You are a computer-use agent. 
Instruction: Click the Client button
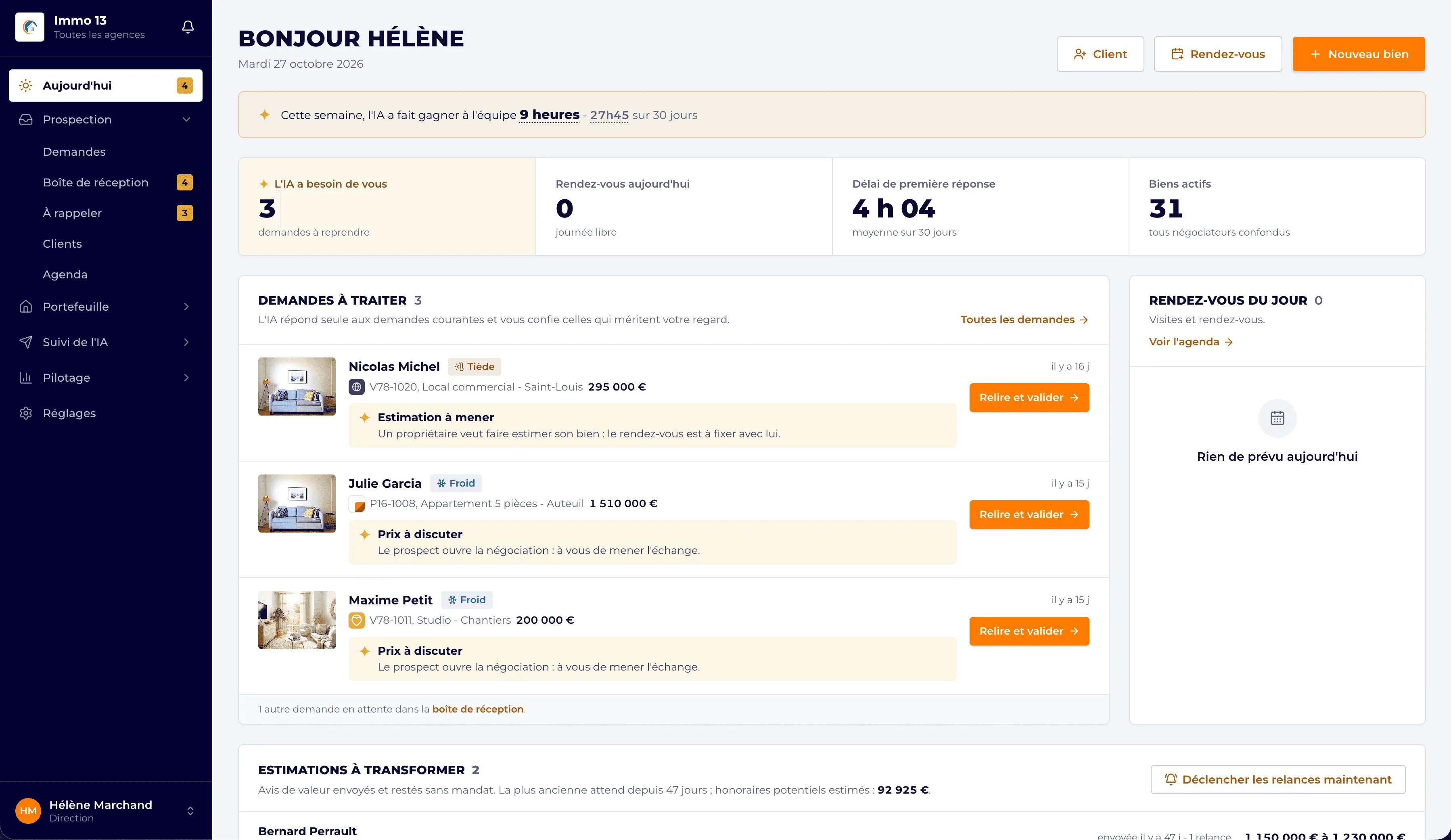coord(1100,54)
